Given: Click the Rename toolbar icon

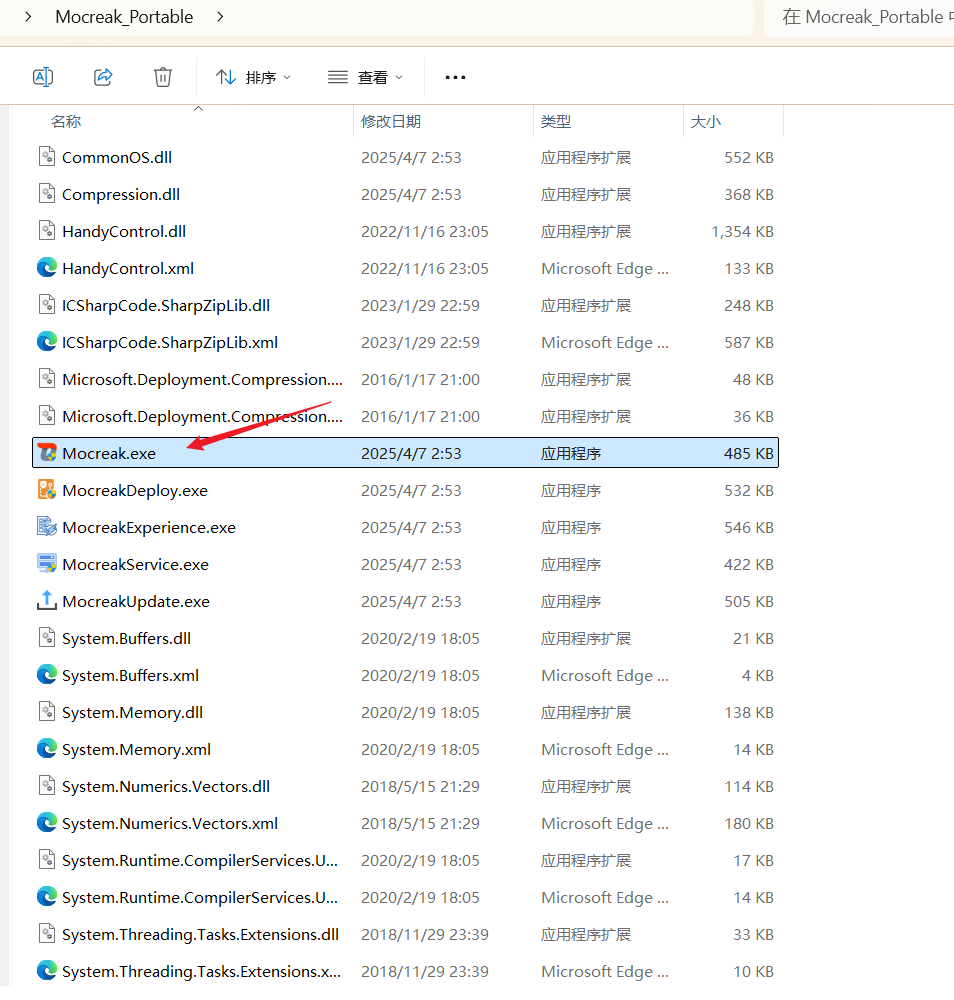Looking at the screenshot, I should click(43, 77).
